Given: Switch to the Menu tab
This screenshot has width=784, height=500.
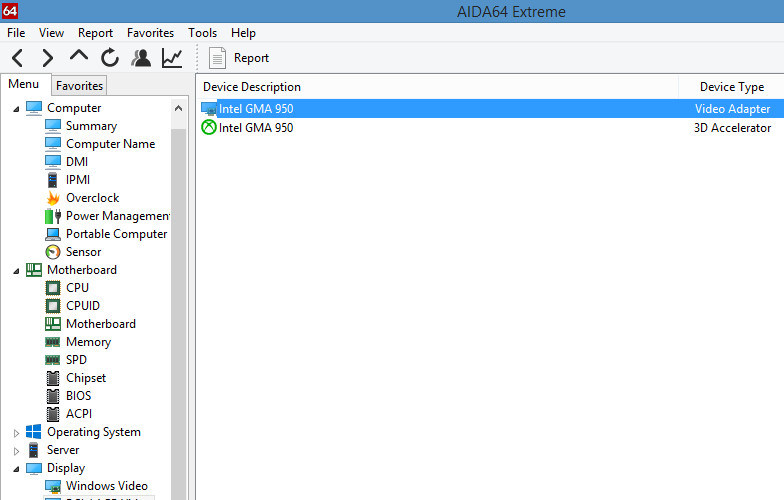Looking at the screenshot, I should [x=24, y=84].
